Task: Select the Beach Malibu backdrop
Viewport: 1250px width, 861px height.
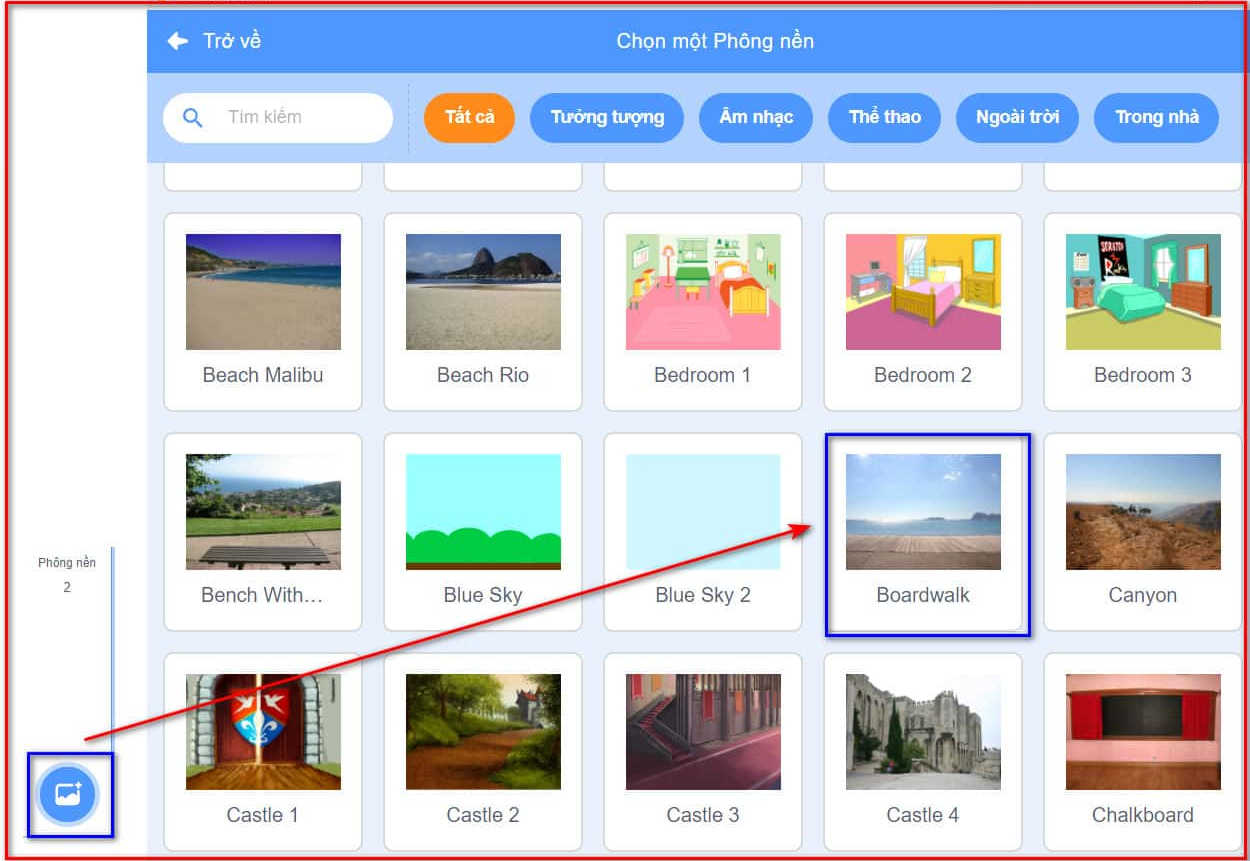Action: click(263, 293)
